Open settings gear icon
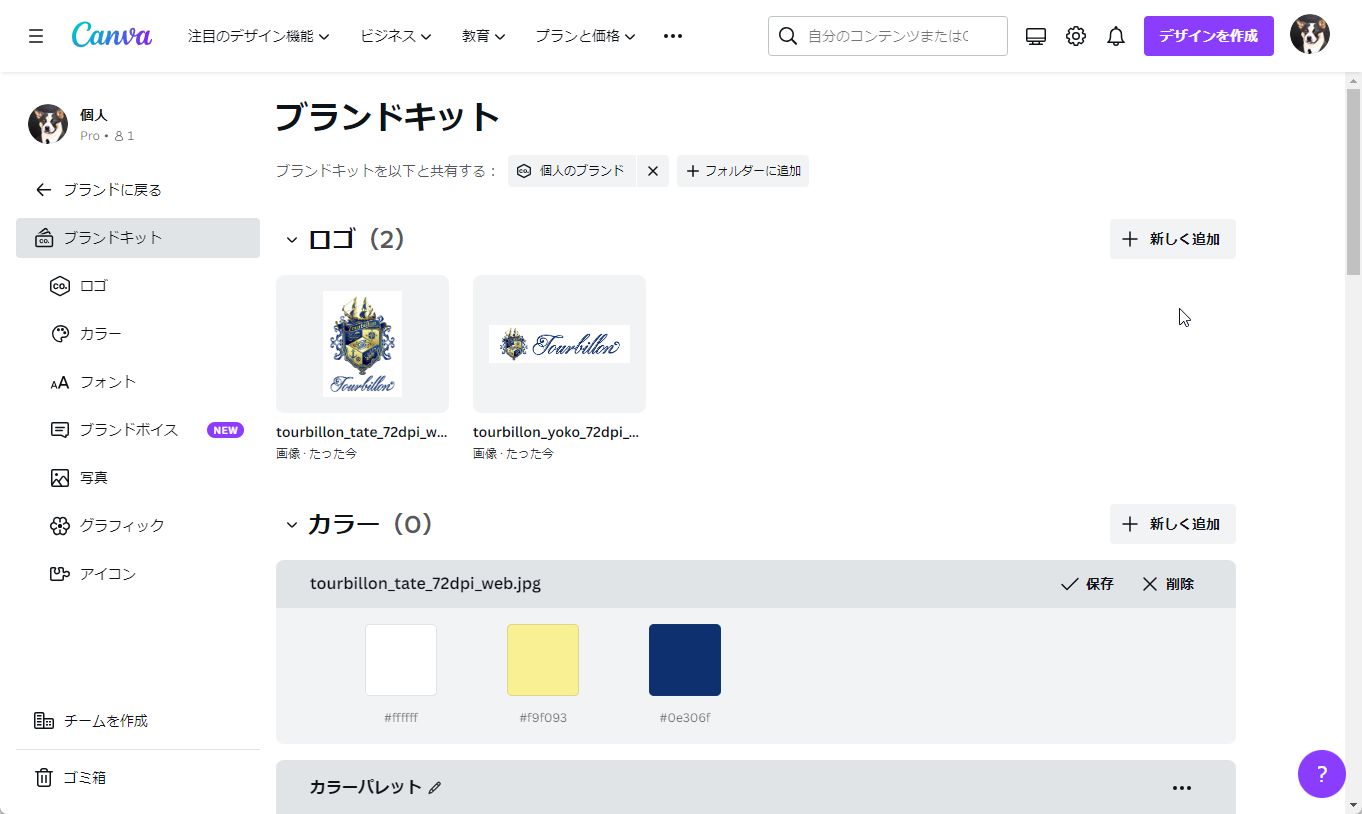This screenshot has width=1362, height=814. [x=1076, y=36]
